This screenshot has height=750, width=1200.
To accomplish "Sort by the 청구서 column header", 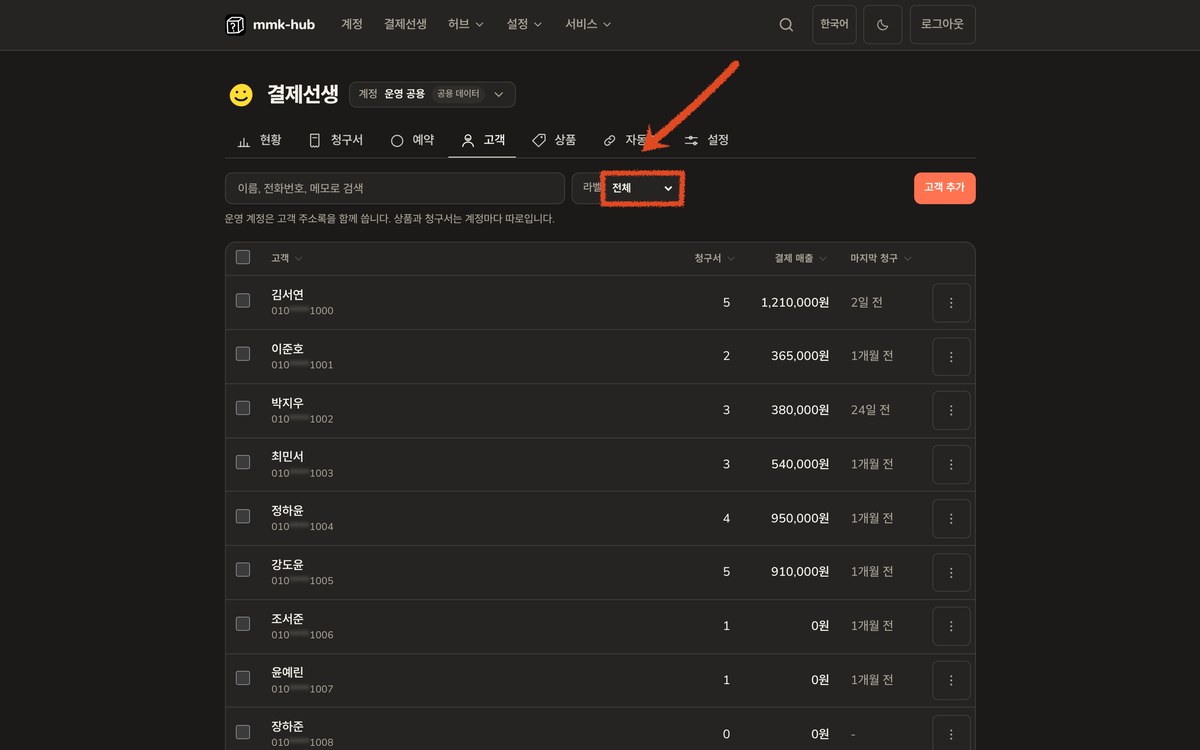I will [x=715, y=258].
